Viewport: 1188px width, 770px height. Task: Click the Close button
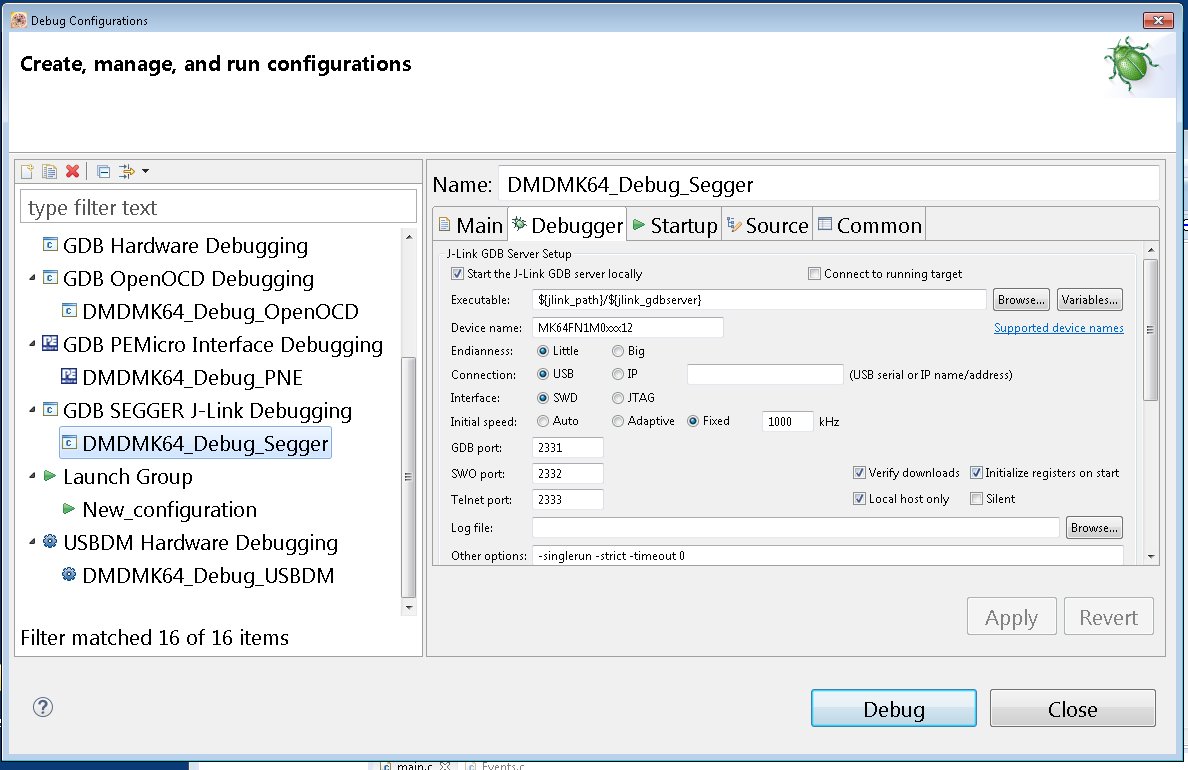click(1073, 709)
